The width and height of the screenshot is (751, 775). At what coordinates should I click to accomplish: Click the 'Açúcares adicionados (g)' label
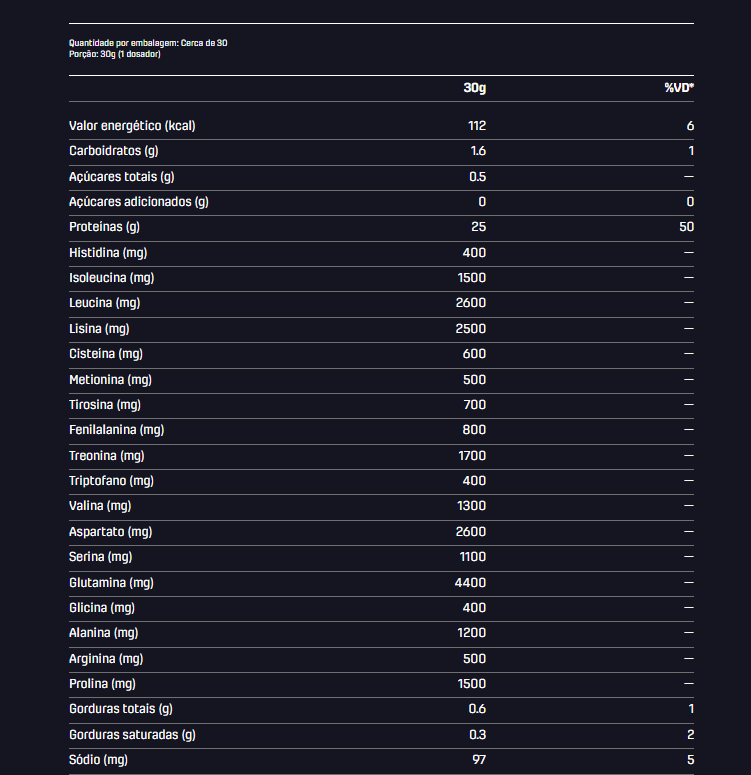point(139,202)
